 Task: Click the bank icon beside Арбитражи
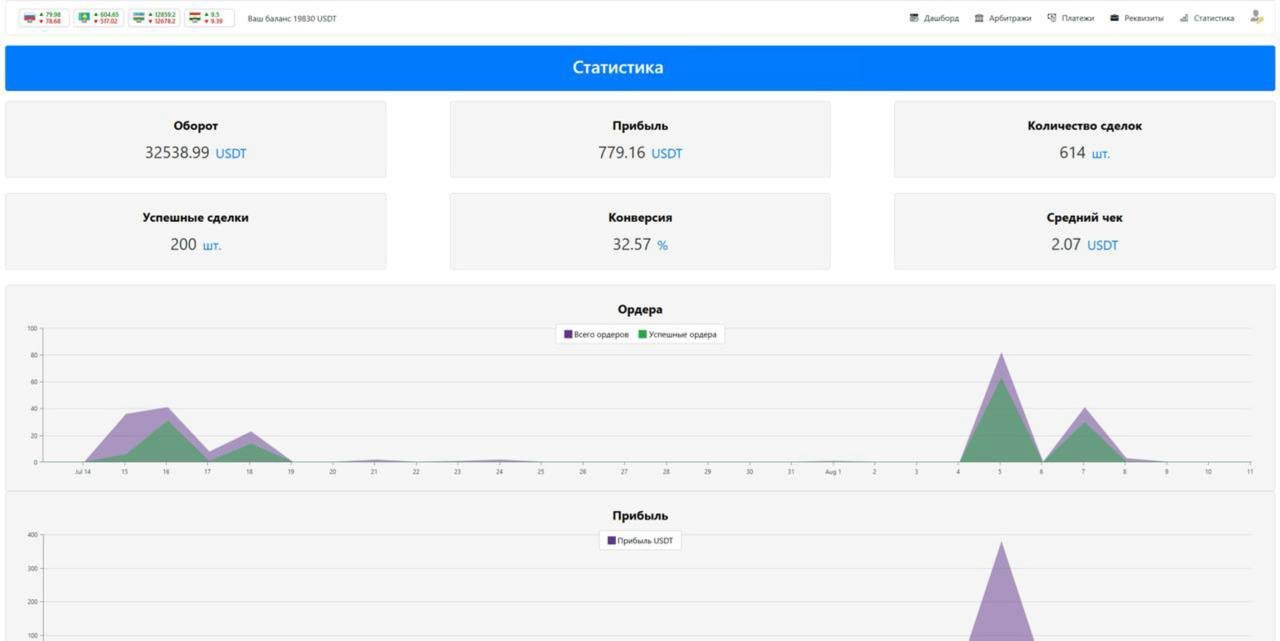[x=979, y=18]
